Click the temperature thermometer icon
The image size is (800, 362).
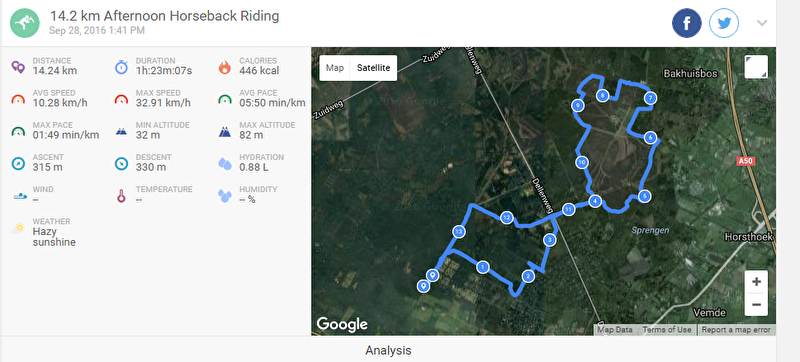pyautogui.click(x=121, y=196)
